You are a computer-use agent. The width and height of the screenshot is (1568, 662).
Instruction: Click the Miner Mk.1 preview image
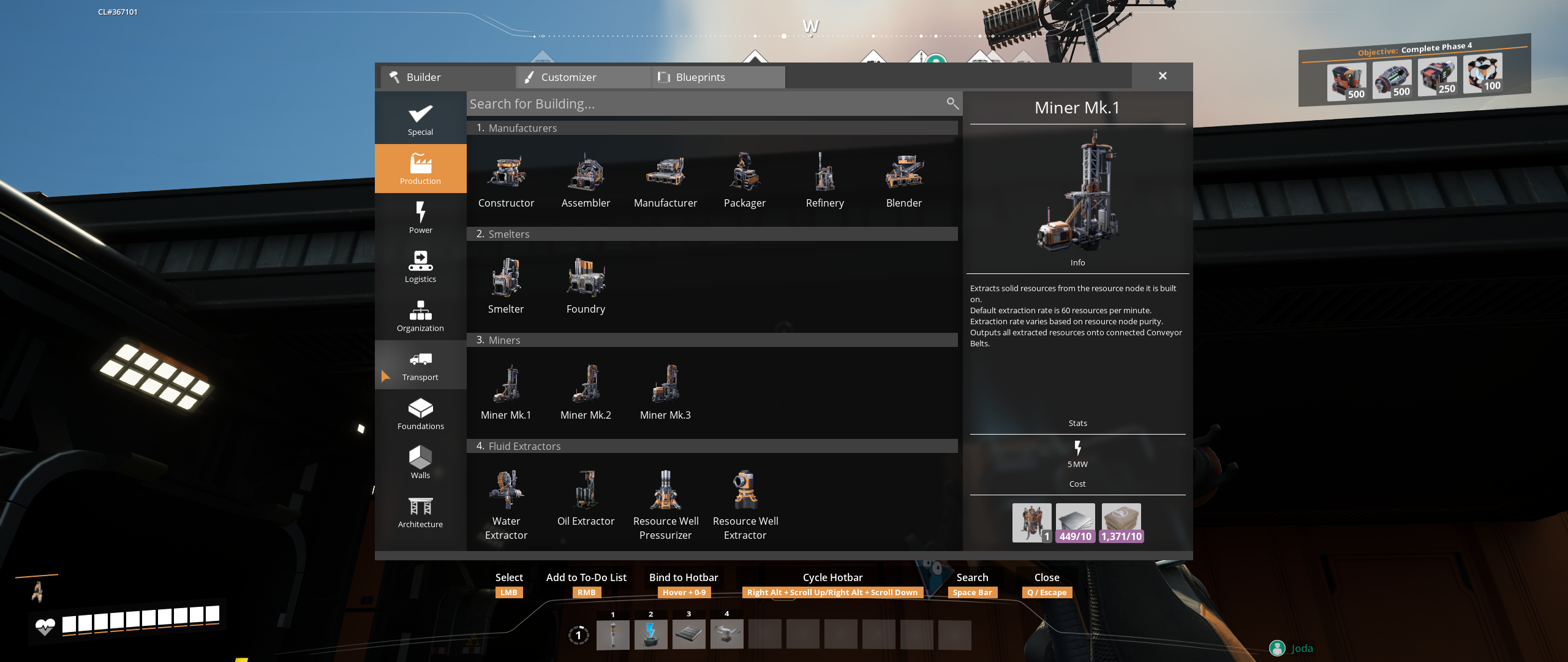(x=1077, y=191)
